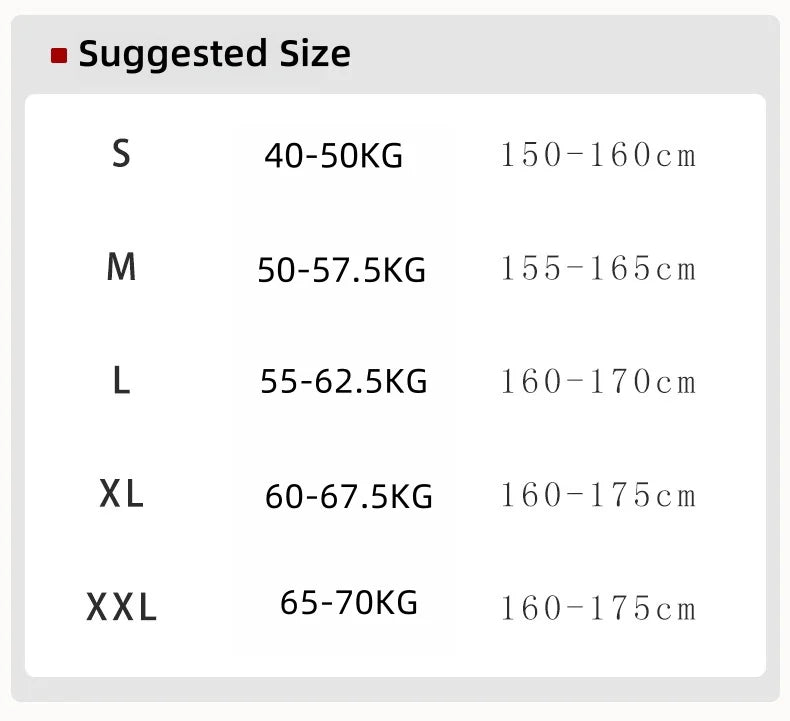The width and height of the screenshot is (790, 721).
Task: Click the 155-165cm height value
Action: [598, 268]
